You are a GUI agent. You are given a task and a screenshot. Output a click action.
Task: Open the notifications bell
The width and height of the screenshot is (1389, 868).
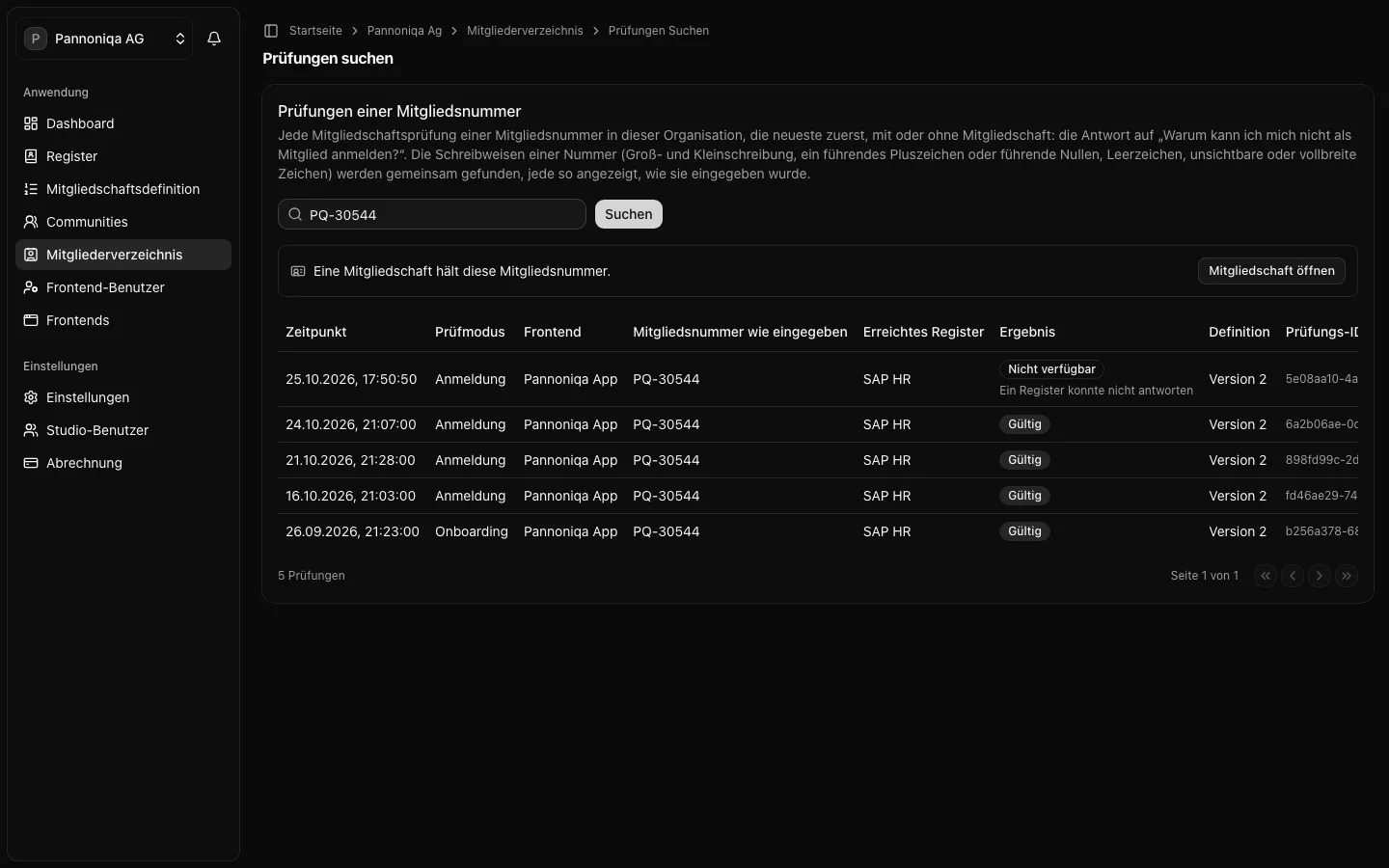(214, 39)
